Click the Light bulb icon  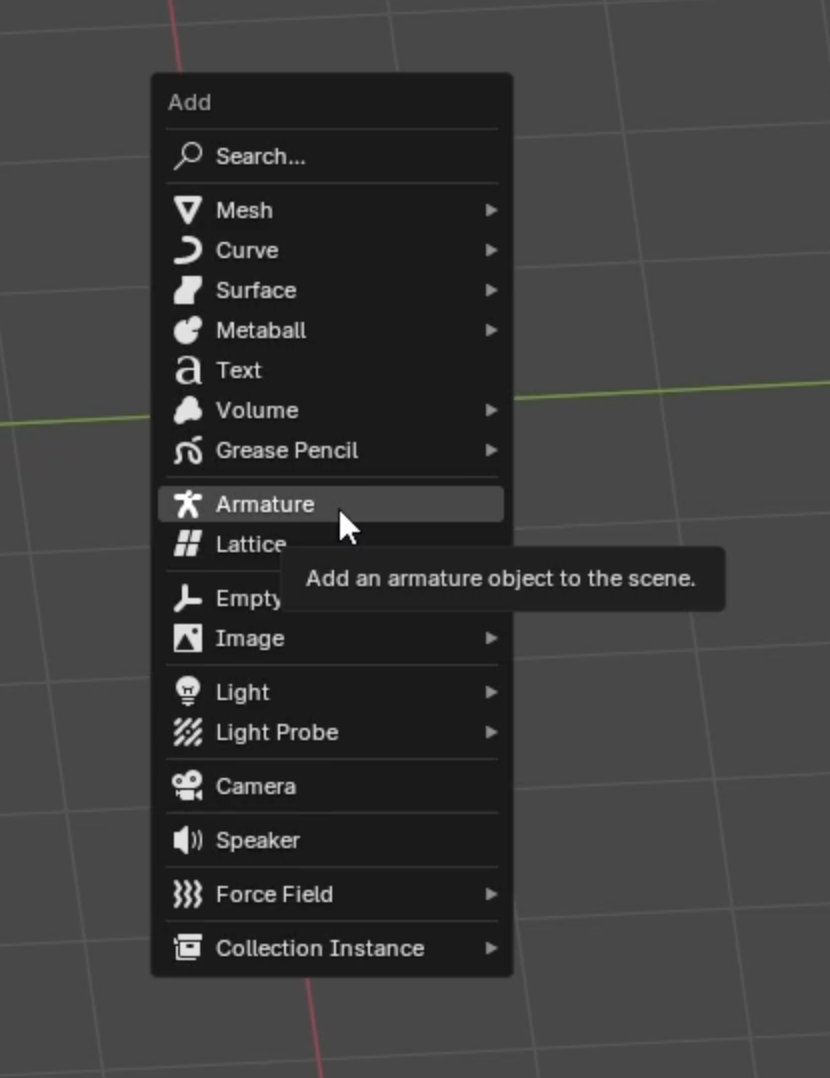188,692
